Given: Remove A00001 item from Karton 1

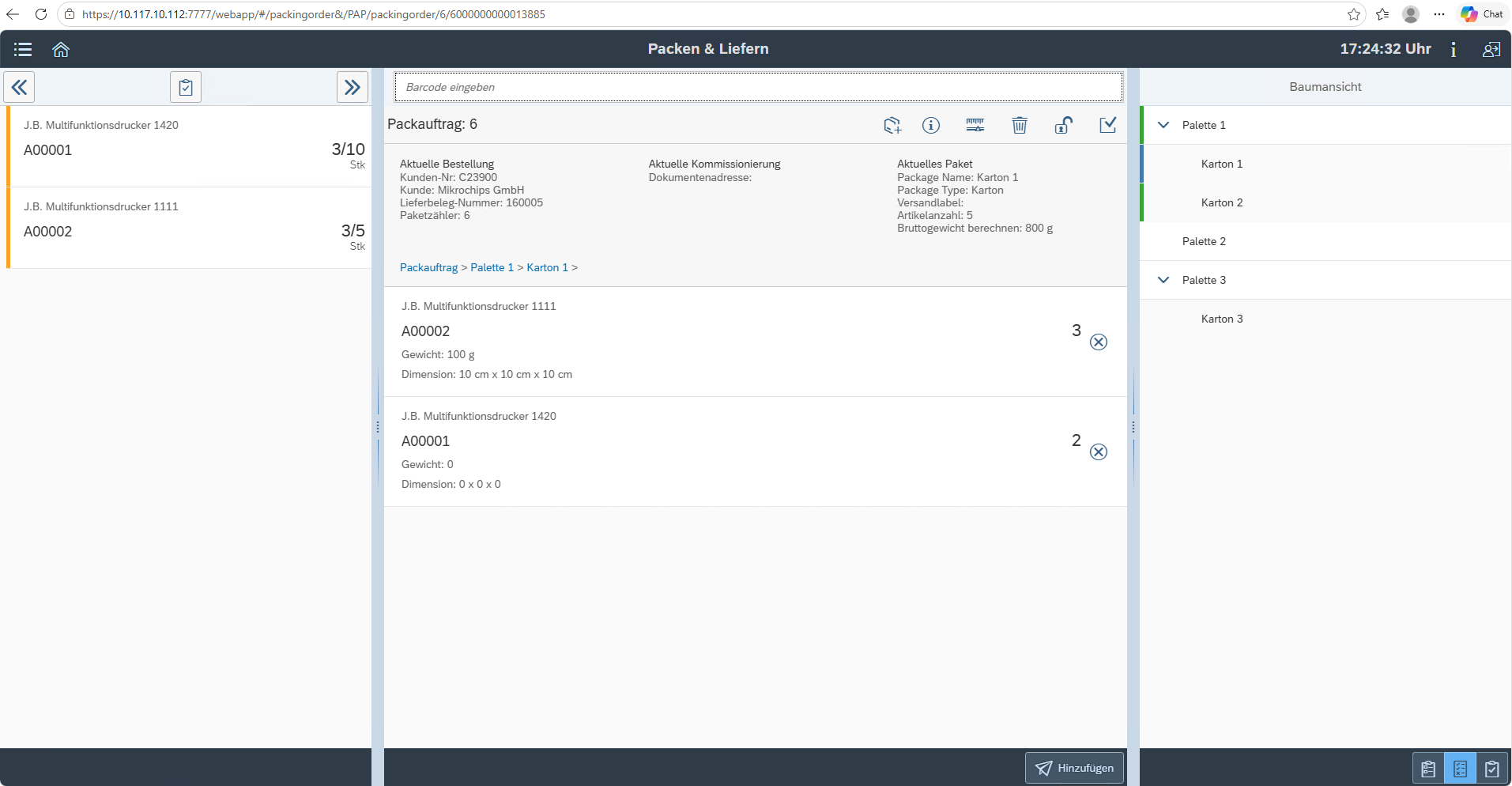Looking at the screenshot, I should pos(1099,452).
